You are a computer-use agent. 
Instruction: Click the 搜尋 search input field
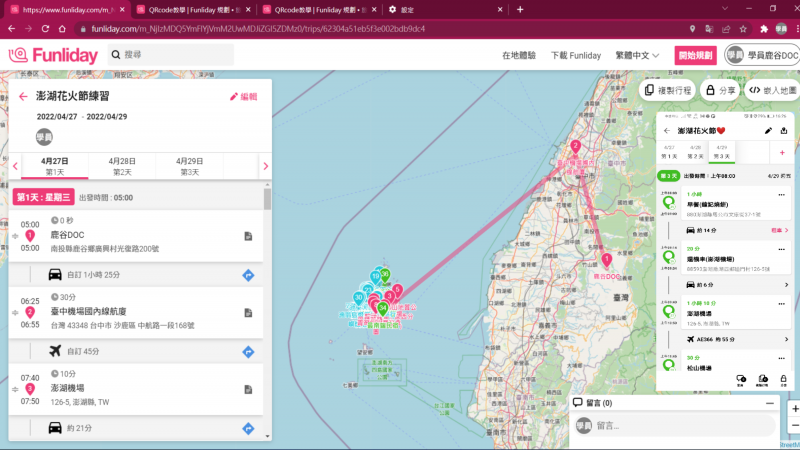175,55
